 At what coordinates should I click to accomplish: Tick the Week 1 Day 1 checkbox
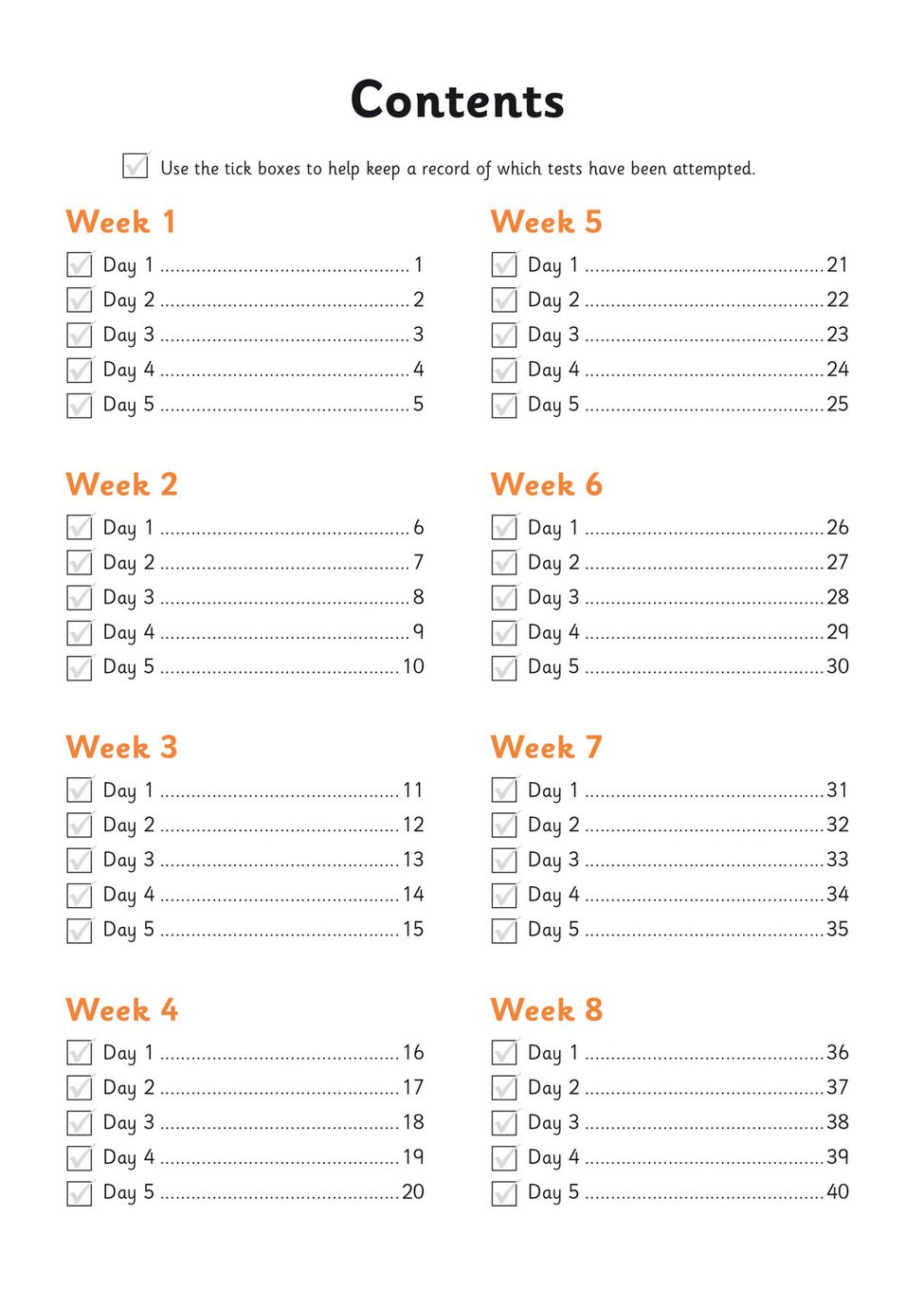pos(80,264)
